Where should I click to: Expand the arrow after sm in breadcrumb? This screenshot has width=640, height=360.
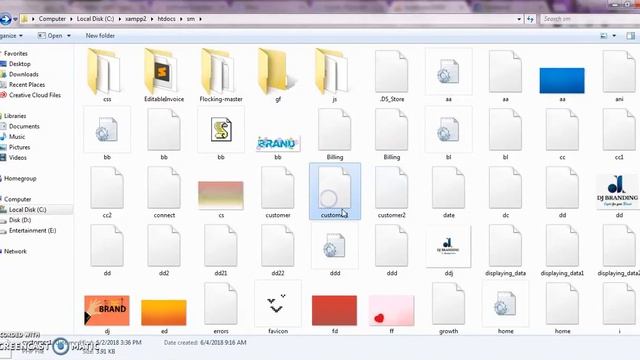tap(200, 19)
